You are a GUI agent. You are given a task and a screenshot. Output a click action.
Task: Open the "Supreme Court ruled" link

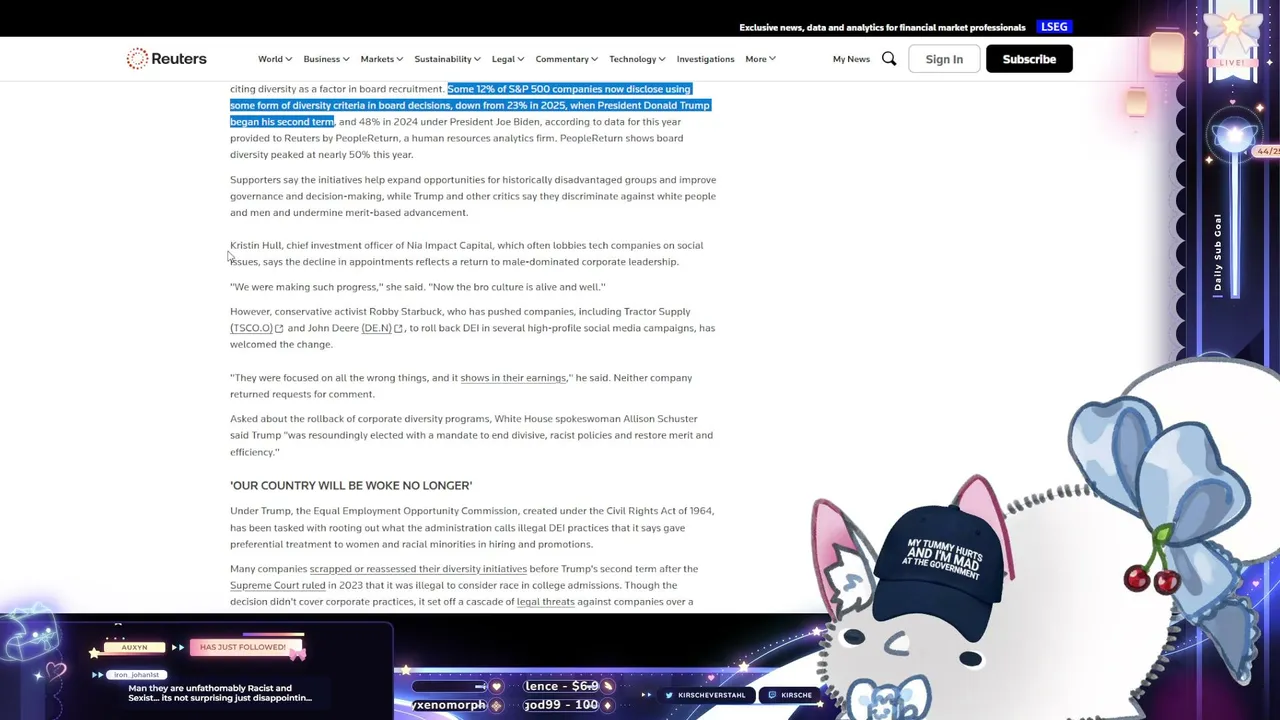pyautogui.click(x=277, y=585)
